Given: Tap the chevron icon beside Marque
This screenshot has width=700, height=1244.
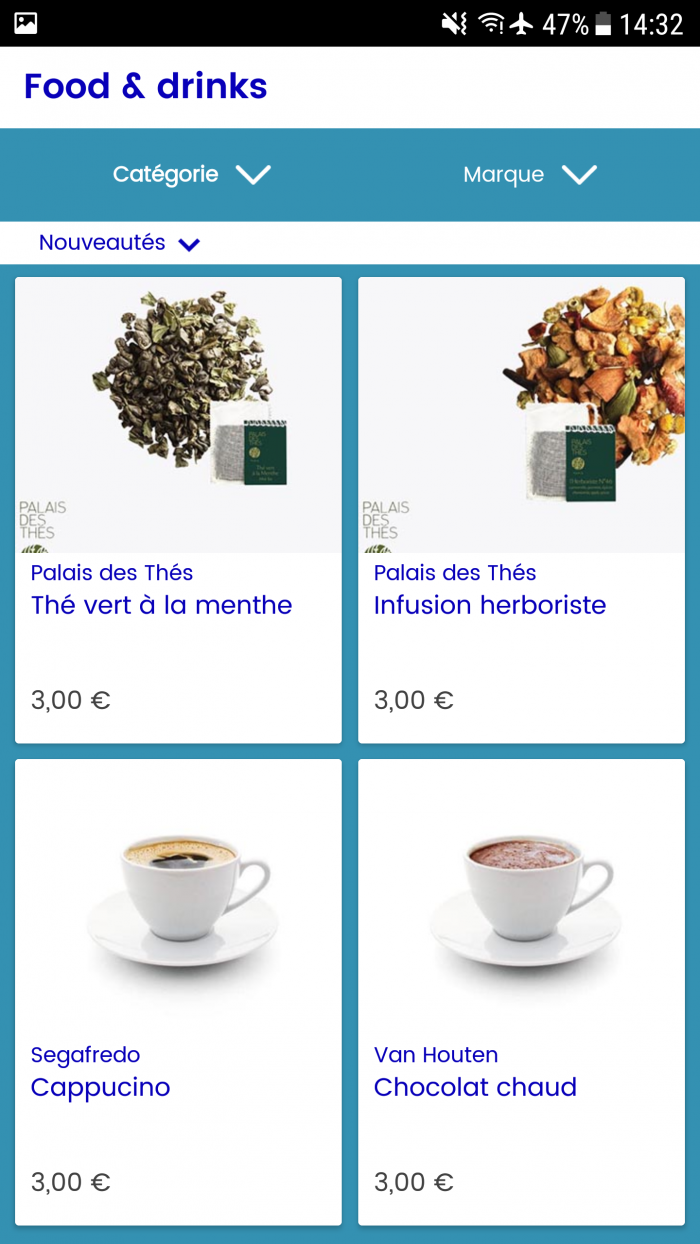Looking at the screenshot, I should click(x=579, y=175).
